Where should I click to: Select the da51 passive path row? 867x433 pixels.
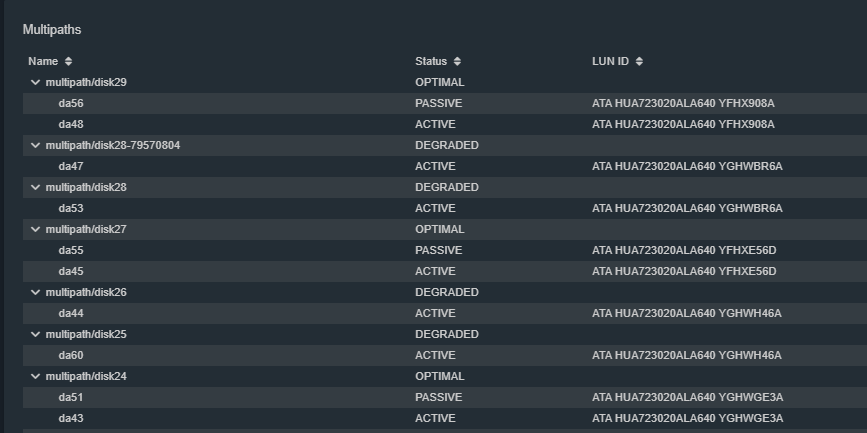pos(445,398)
